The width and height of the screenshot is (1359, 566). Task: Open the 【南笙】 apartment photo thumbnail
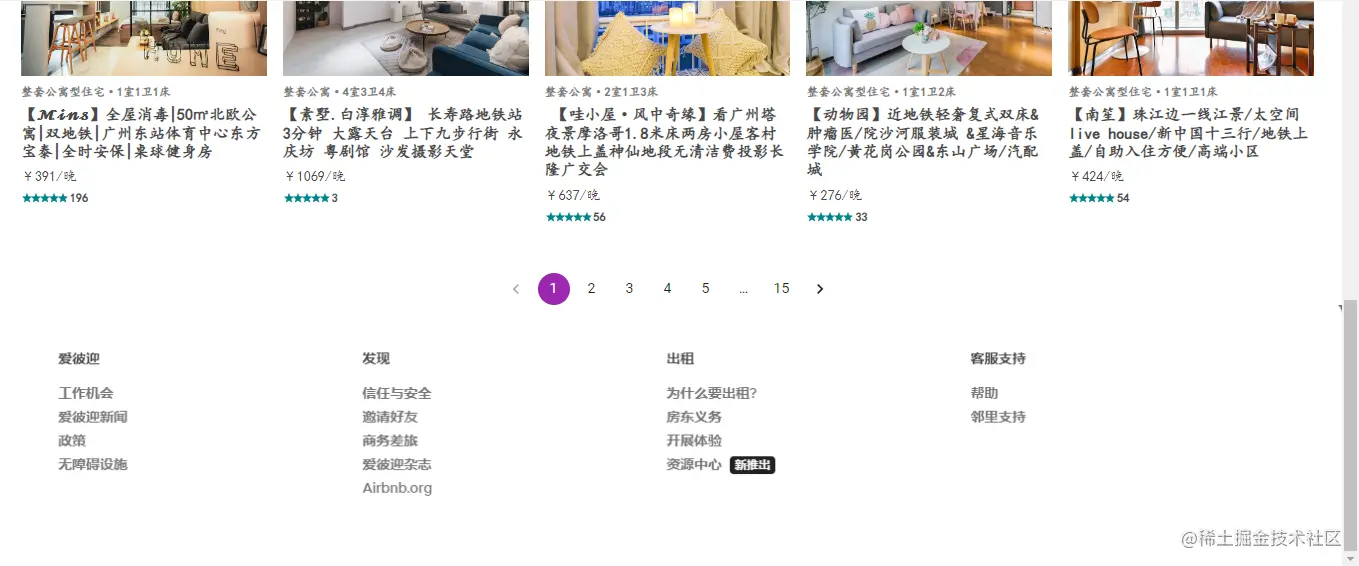(x=1191, y=38)
